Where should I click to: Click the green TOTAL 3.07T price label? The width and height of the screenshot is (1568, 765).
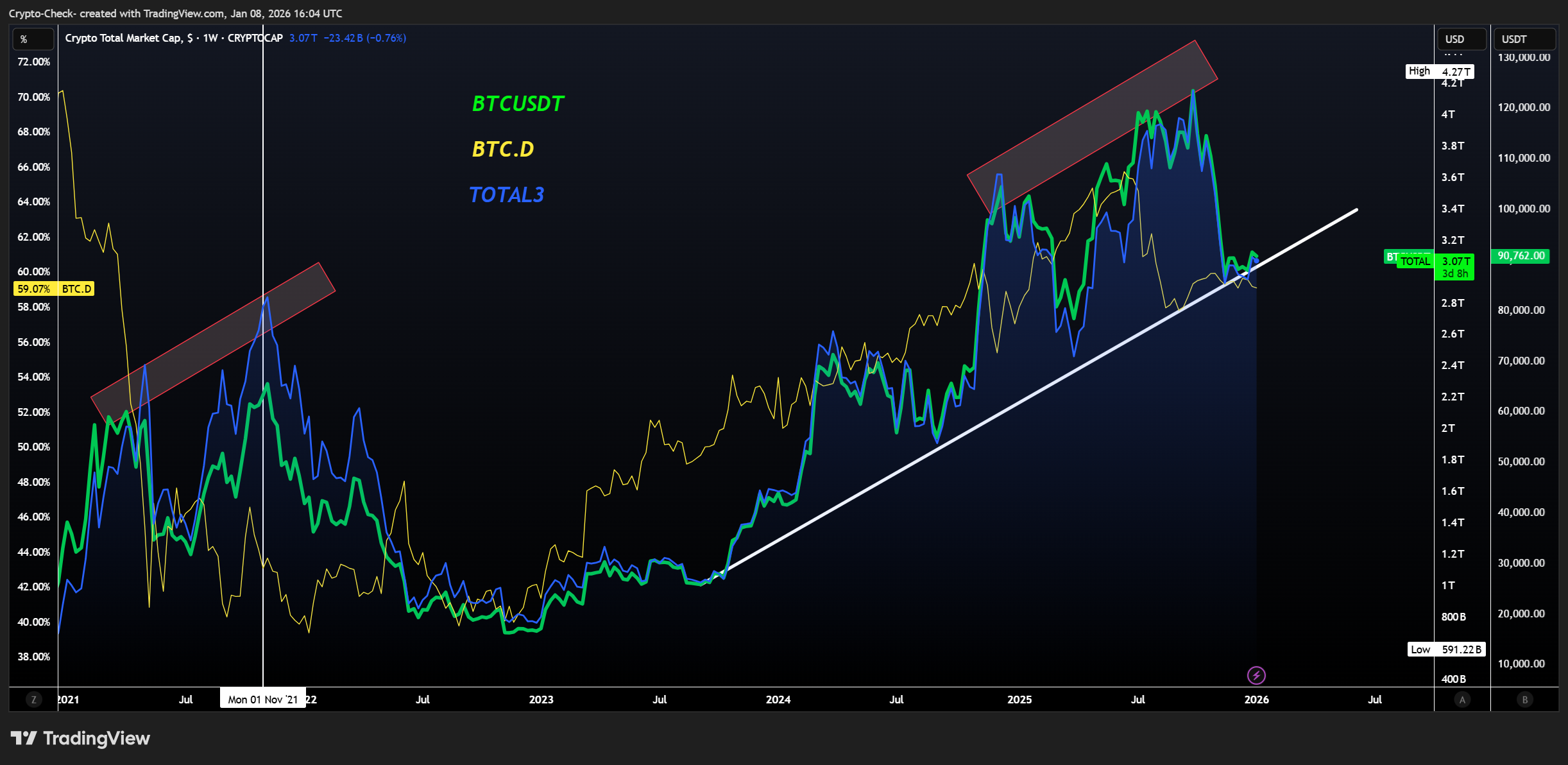tap(1436, 261)
